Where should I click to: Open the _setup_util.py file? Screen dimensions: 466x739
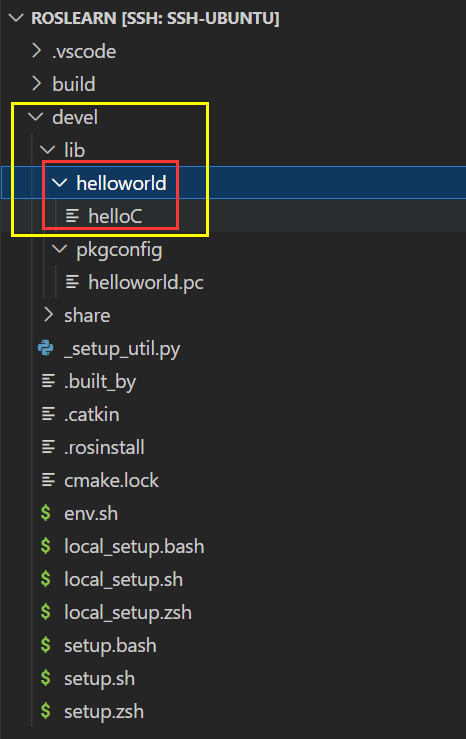click(x=122, y=349)
